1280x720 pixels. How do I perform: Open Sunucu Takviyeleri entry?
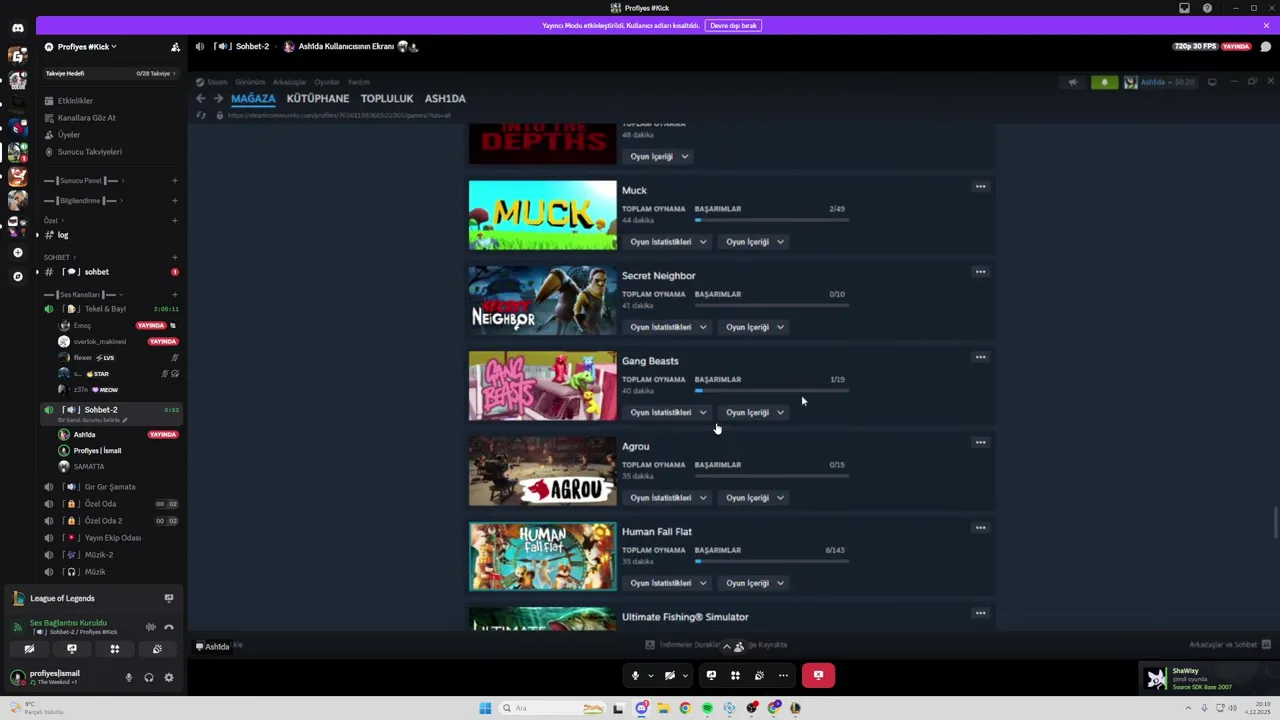point(89,152)
